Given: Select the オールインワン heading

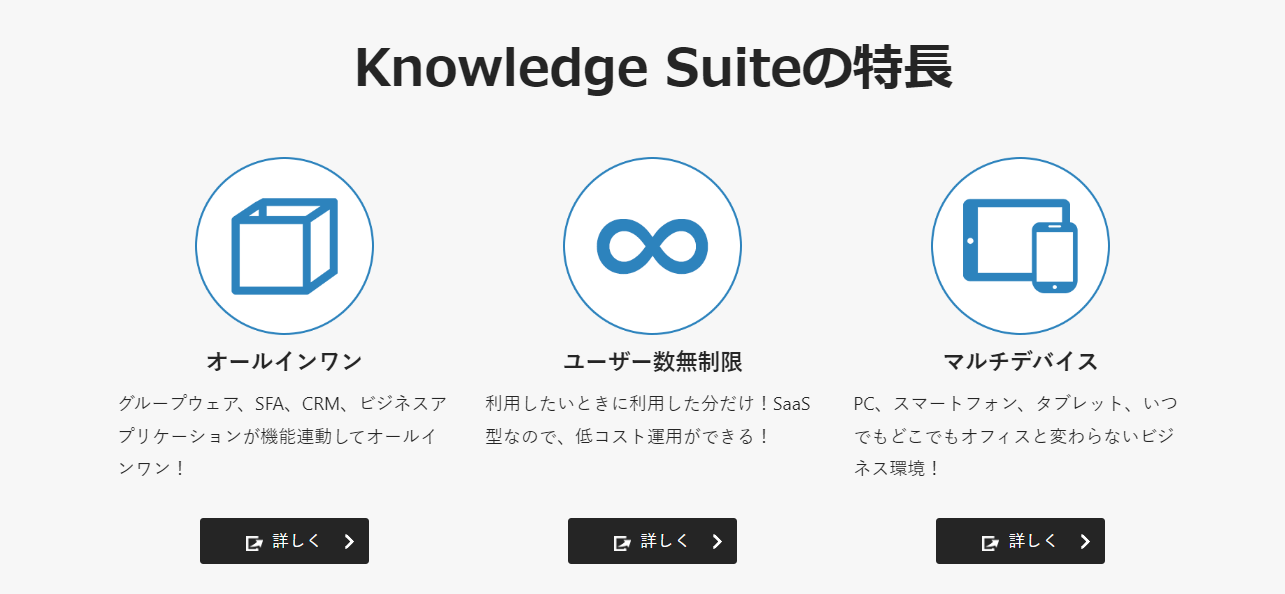Looking at the screenshot, I should coord(284,361).
